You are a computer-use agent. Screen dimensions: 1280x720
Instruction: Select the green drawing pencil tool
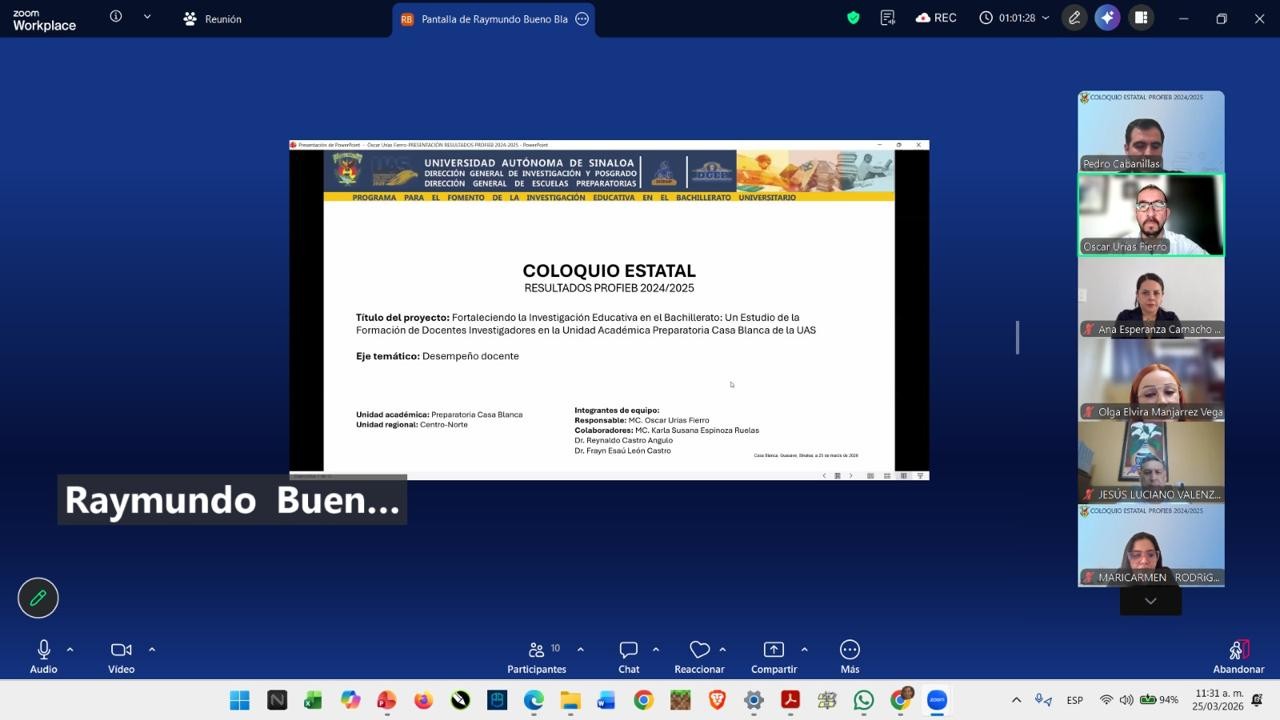click(x=38, y=597)
